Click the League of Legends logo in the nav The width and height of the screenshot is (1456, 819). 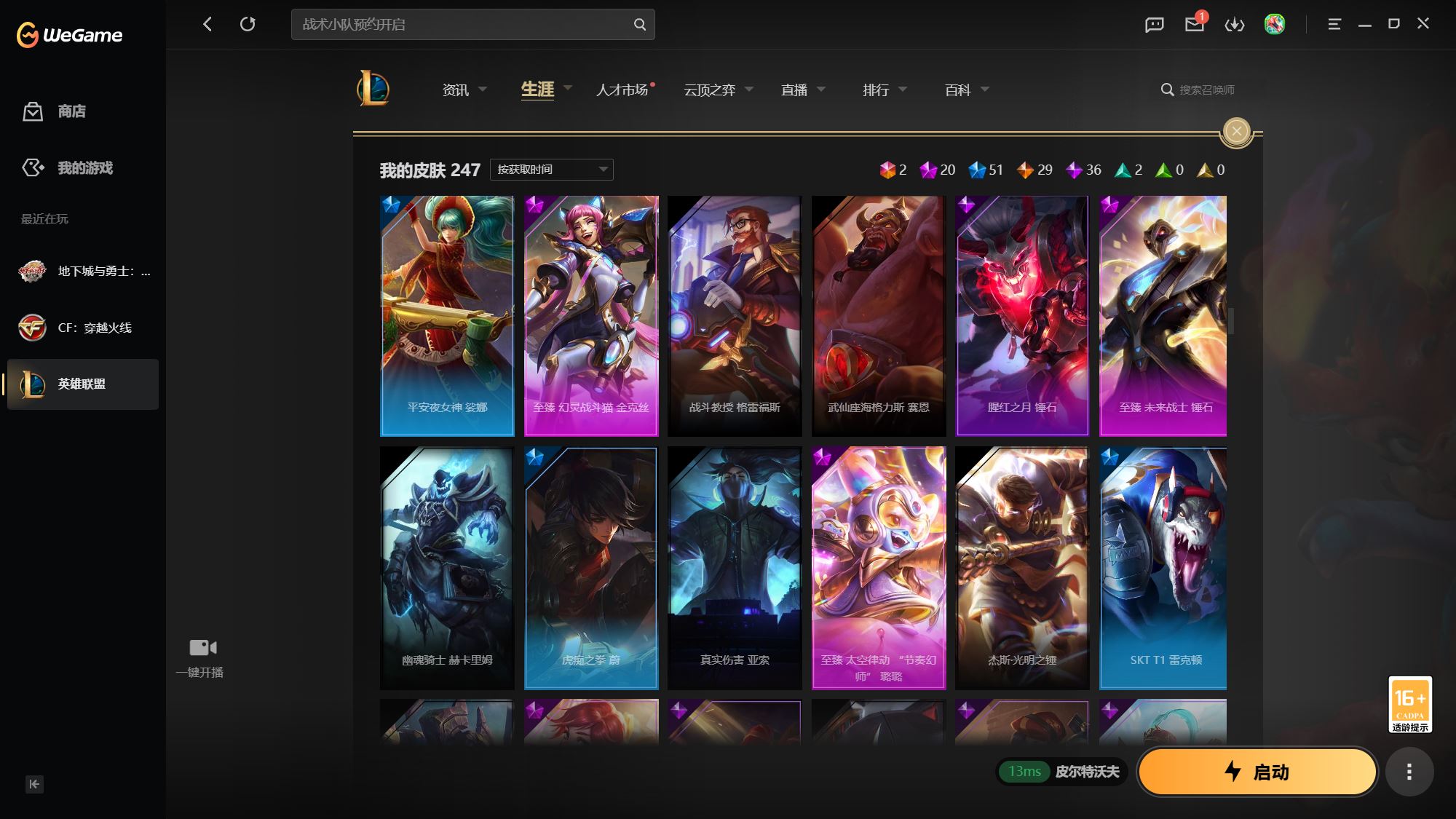(373, 89)
